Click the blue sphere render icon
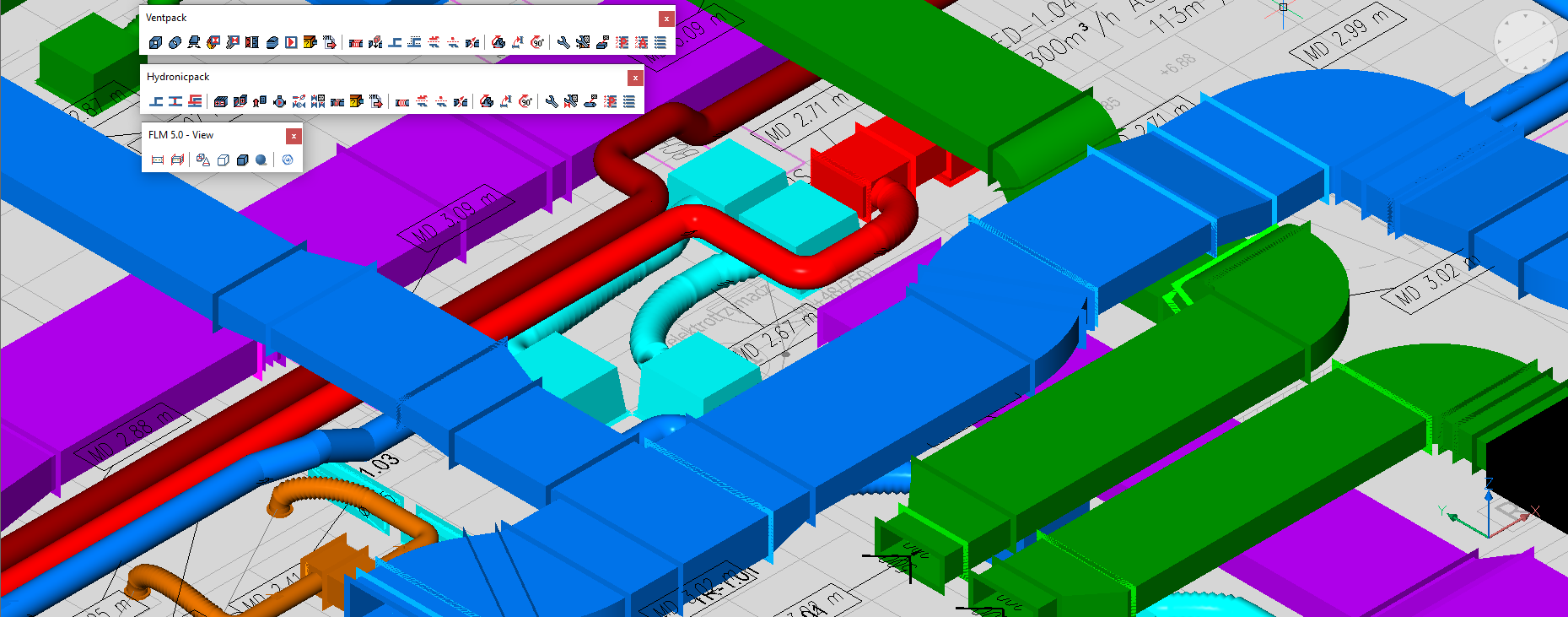 (261, 160)
